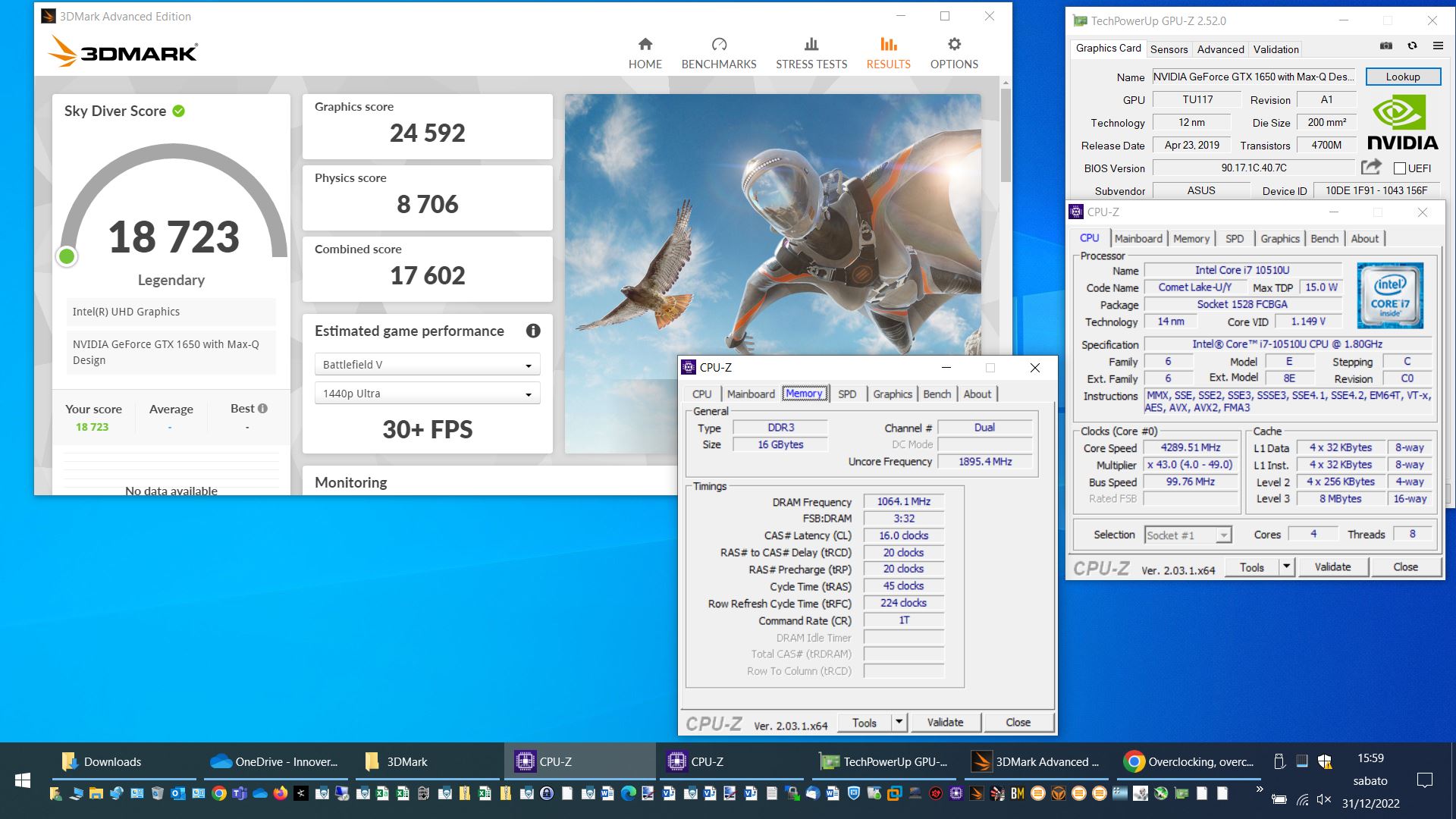Open the Recycle Bin shortcut in taskbar
1456x819 pixels.
(158, 794)
